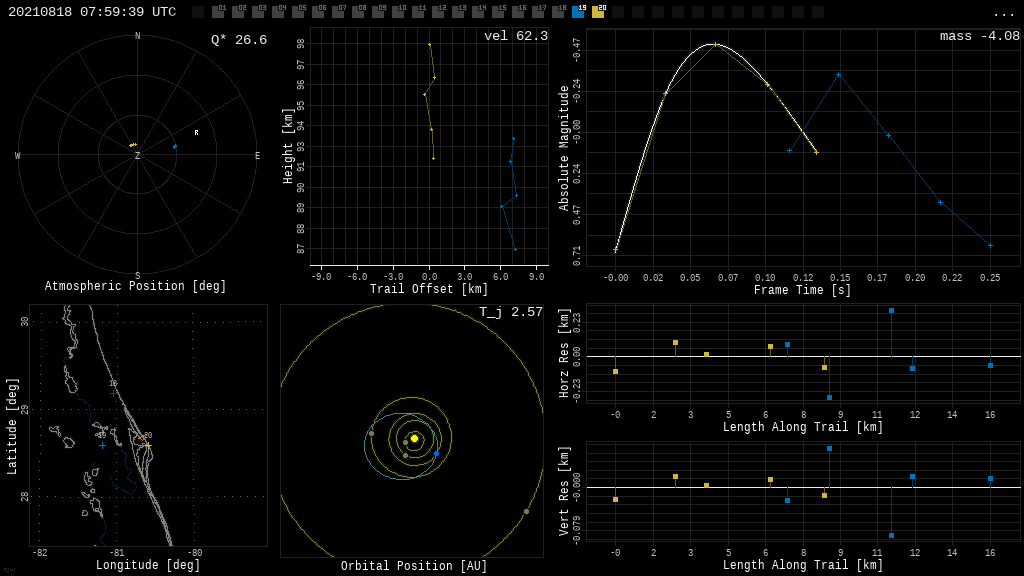
Task: Click the blue meteor point in polar plot
Action: 175,146
